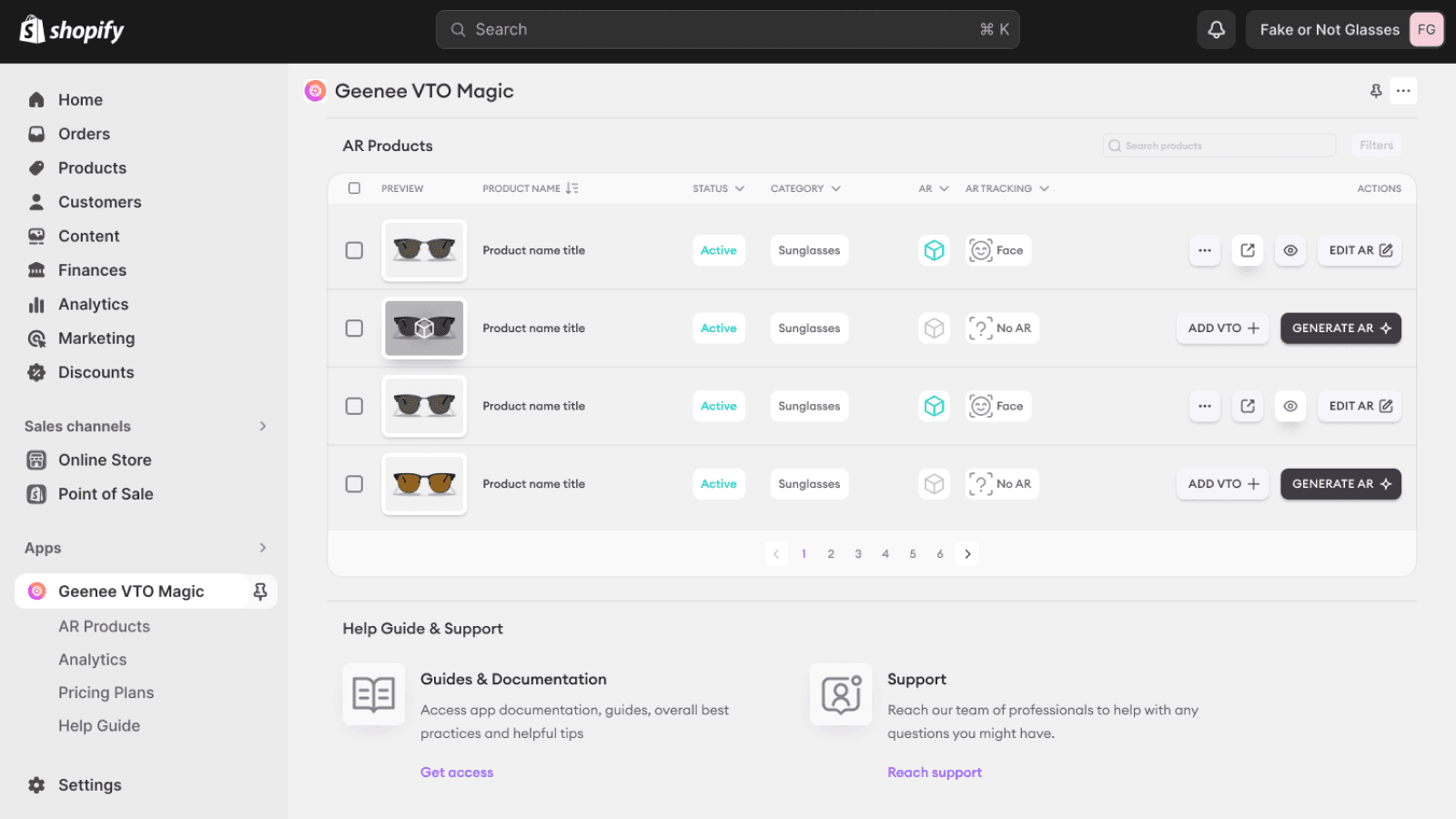Open the Reach support link
This screenshot has height=819, width=1456.
tap(935, 772)
